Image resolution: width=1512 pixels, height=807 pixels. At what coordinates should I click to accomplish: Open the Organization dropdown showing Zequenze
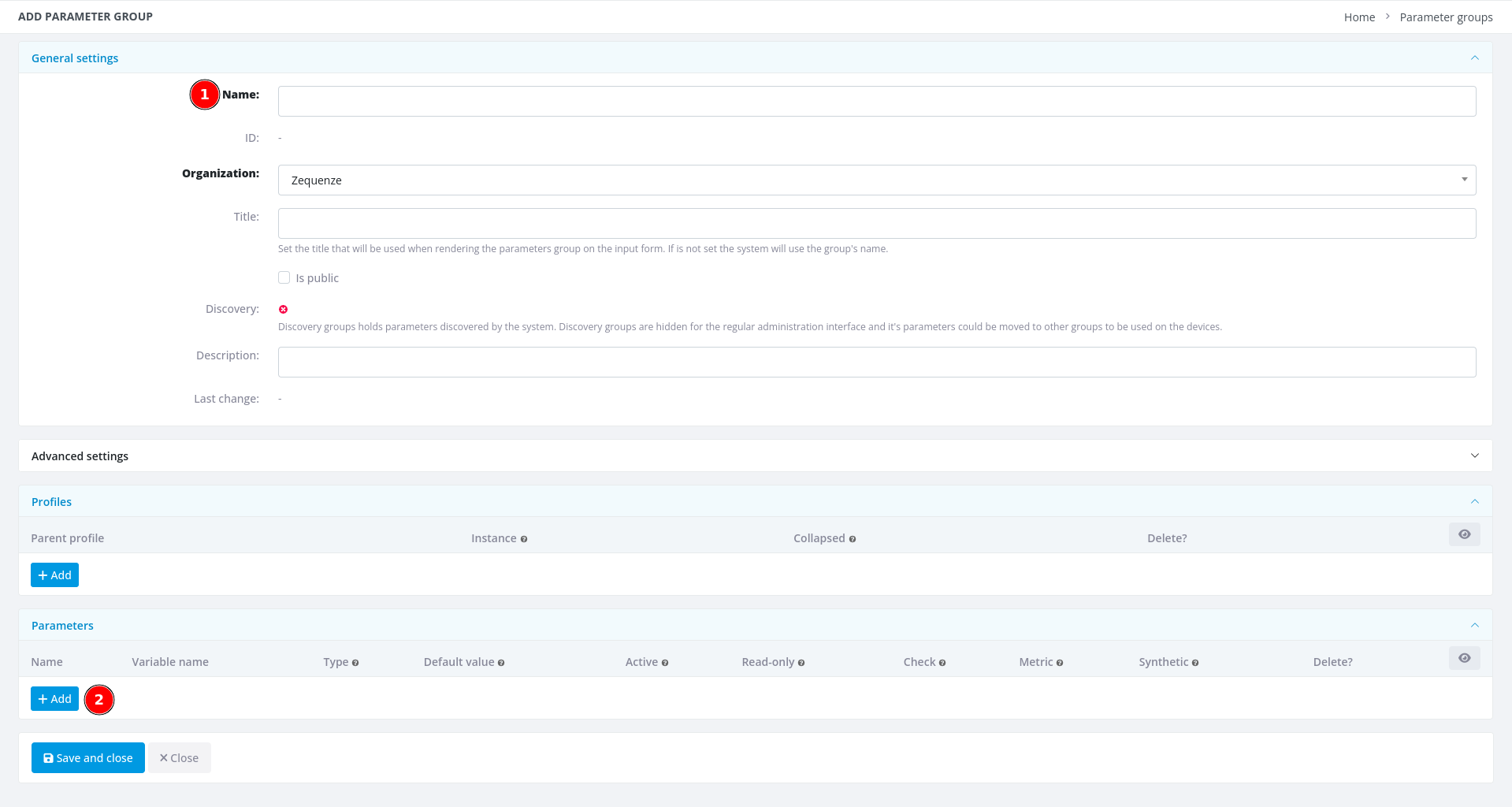[876, 180]
